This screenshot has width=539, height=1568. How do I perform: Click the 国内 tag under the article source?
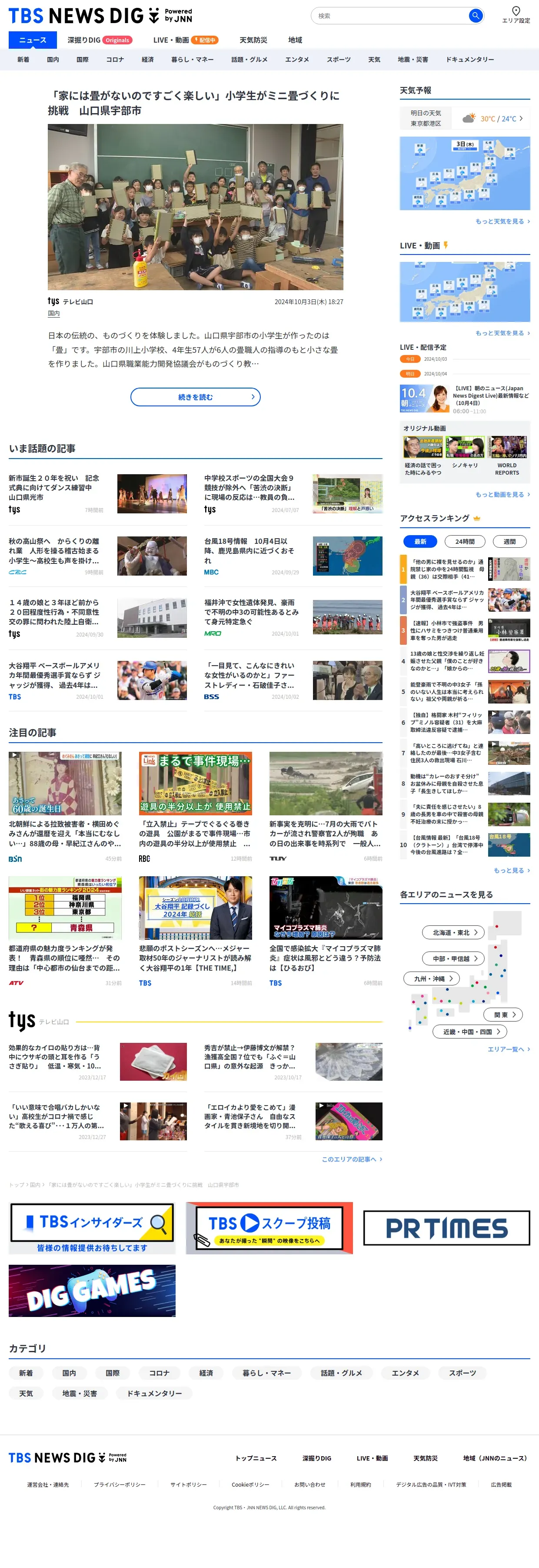point(53,314)
